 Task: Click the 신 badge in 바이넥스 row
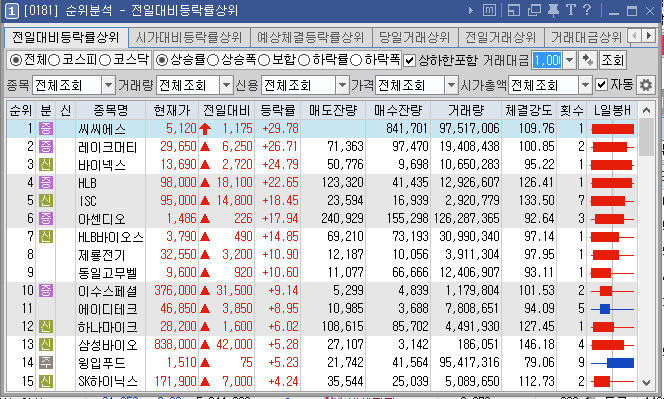pyautogui.click(x=46, y=164)
